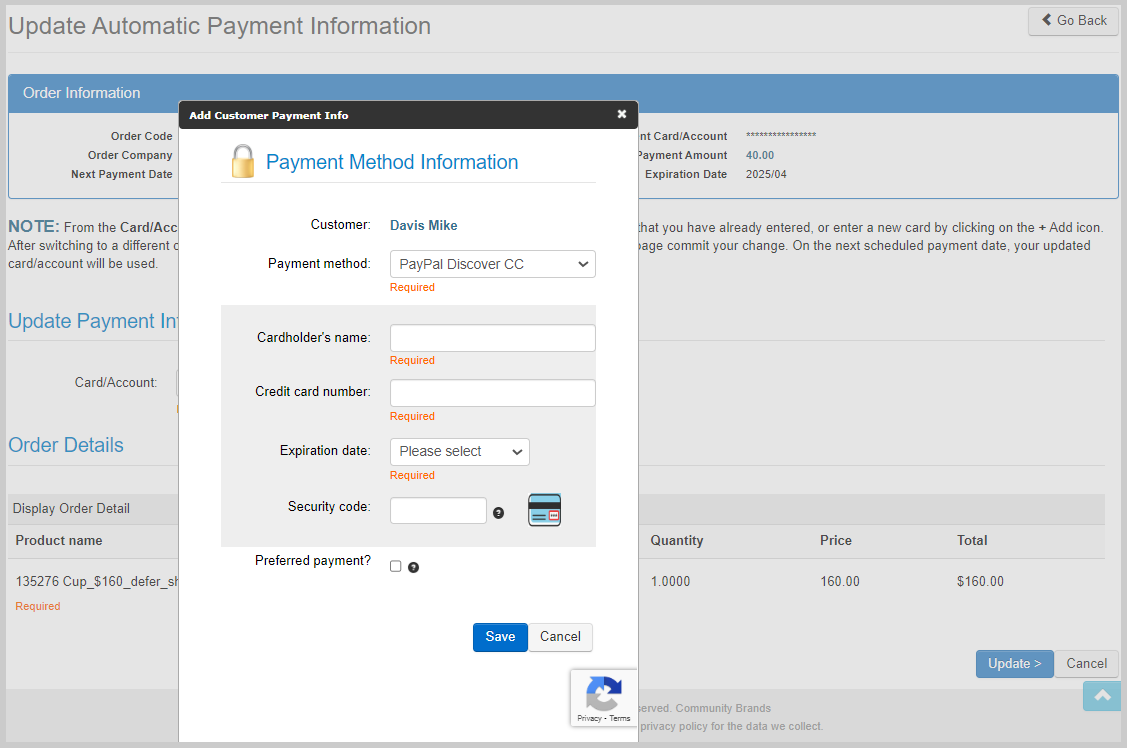Click the 40.00 payment amount value
The width and height of the screenshot is (1127, 748).
pos(760,155)
